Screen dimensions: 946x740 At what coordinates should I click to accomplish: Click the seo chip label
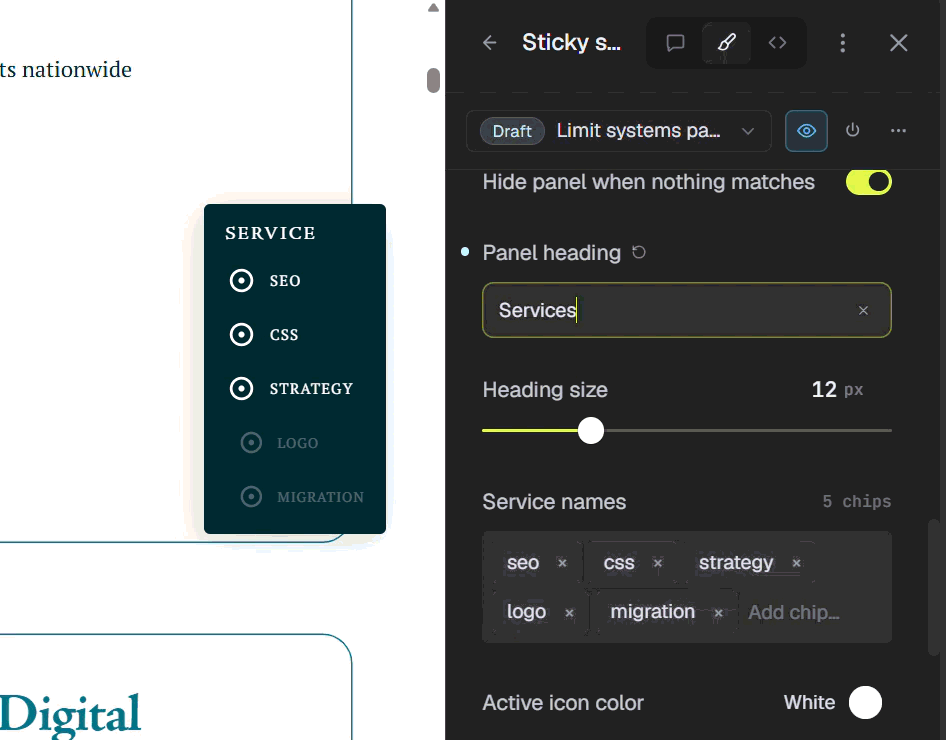click(522, 563)
